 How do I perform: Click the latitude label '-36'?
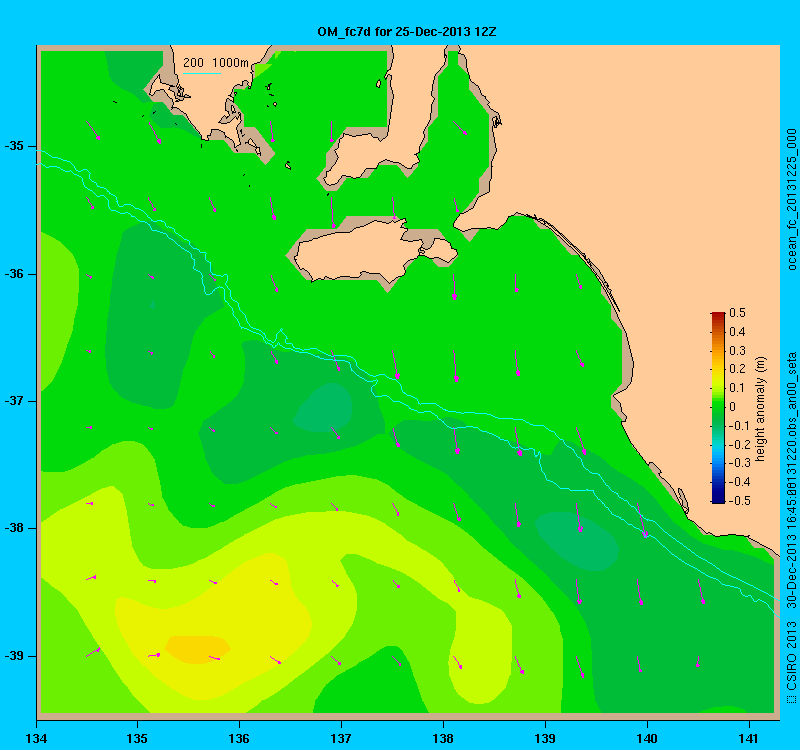pos(14,274)
